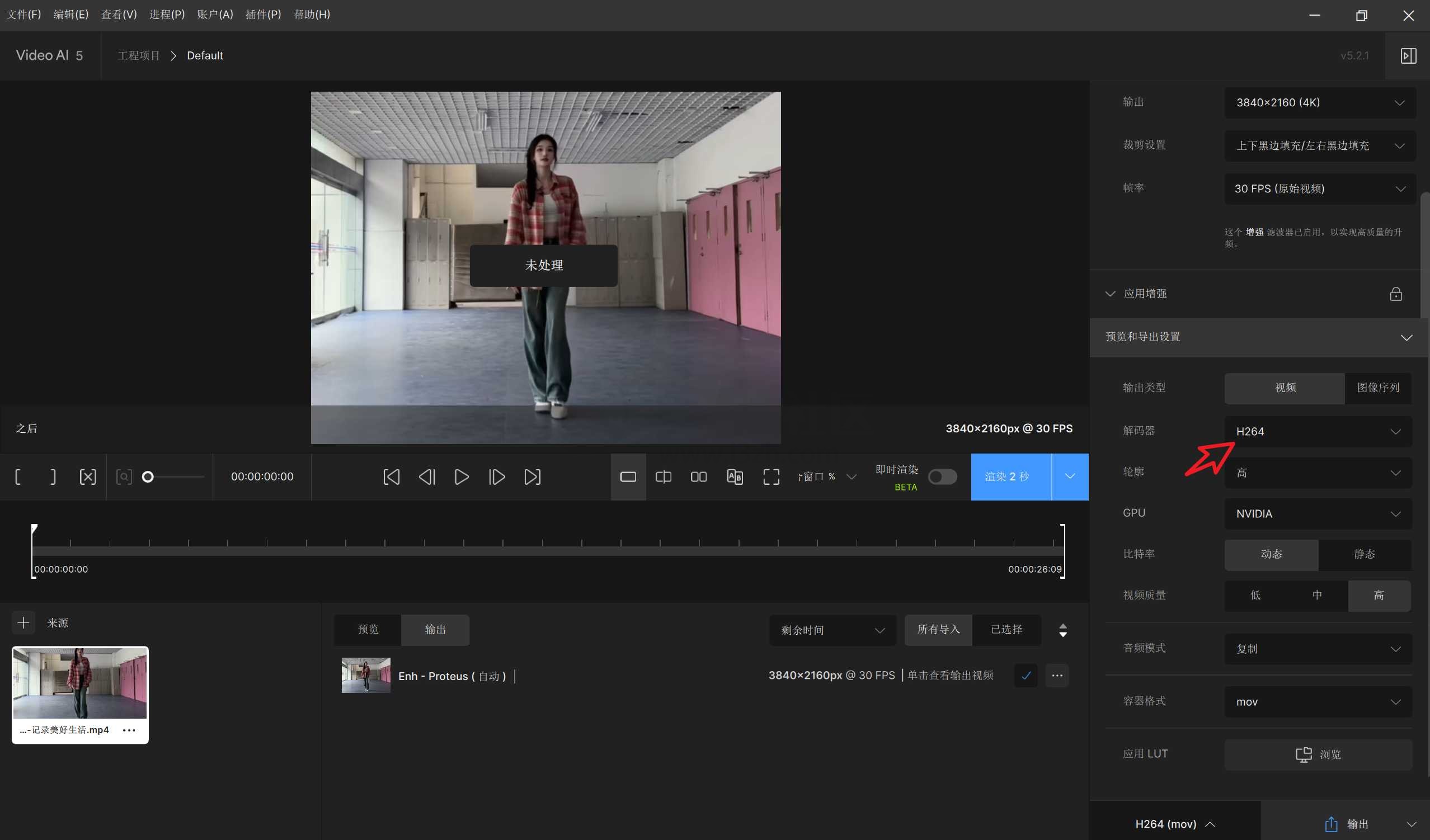The width and height of the screenshot is (1430, 840).
Task: Toggle dynamic bitrate option
Action: coord(1271,554)
